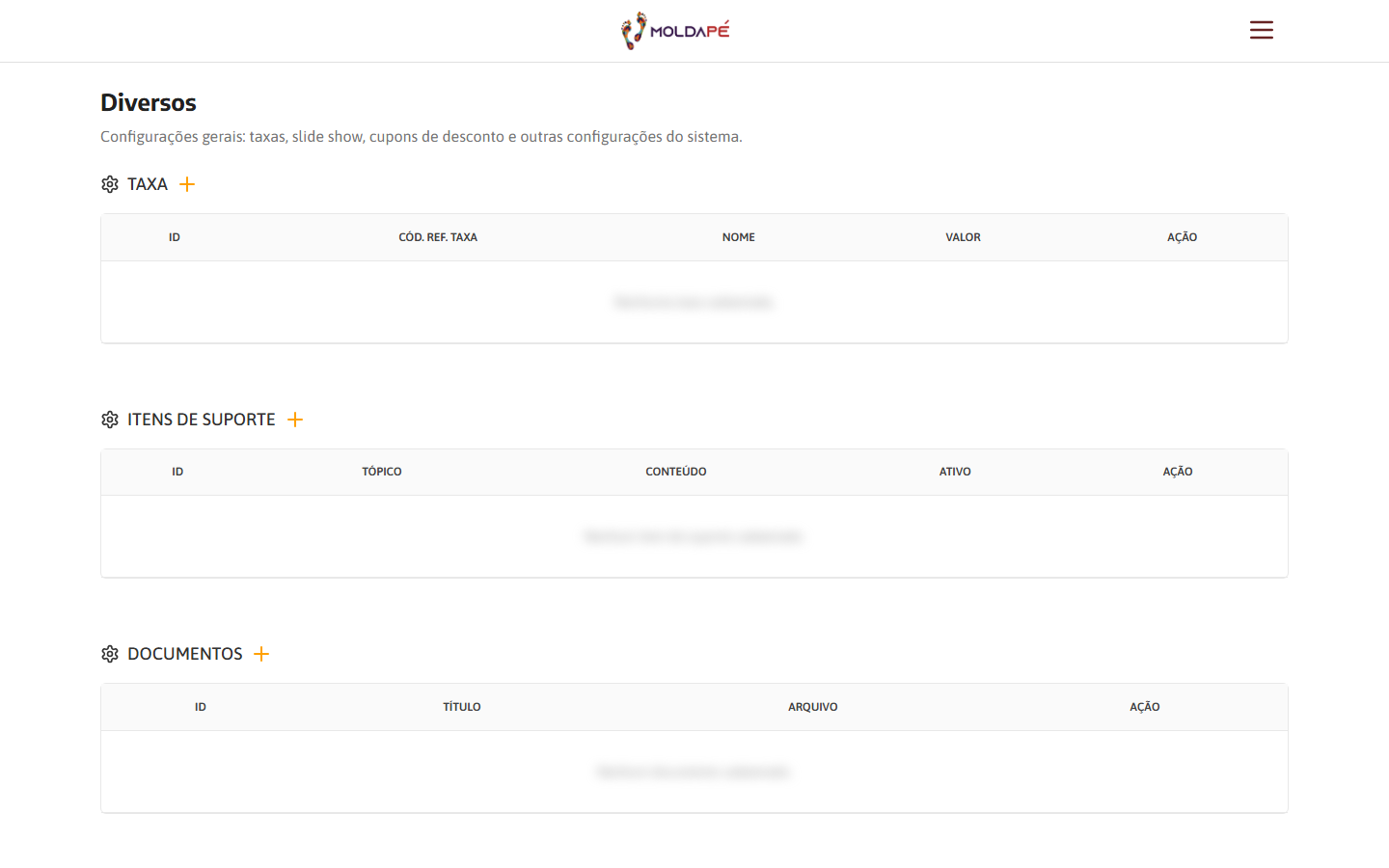Viewport: 1389px width, 868px height.
Task: Click the Ação header in Itens de Suporte table
Action: tap(1178, 472)
